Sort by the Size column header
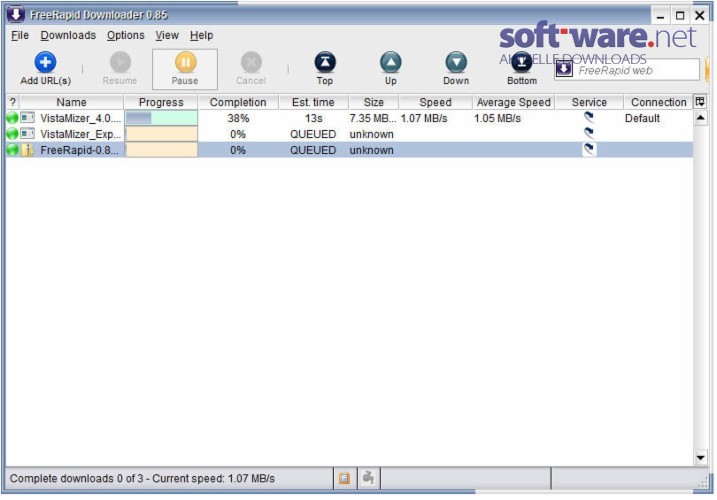The width and height of the screenshot is (717, 500). tap(374, 102)
